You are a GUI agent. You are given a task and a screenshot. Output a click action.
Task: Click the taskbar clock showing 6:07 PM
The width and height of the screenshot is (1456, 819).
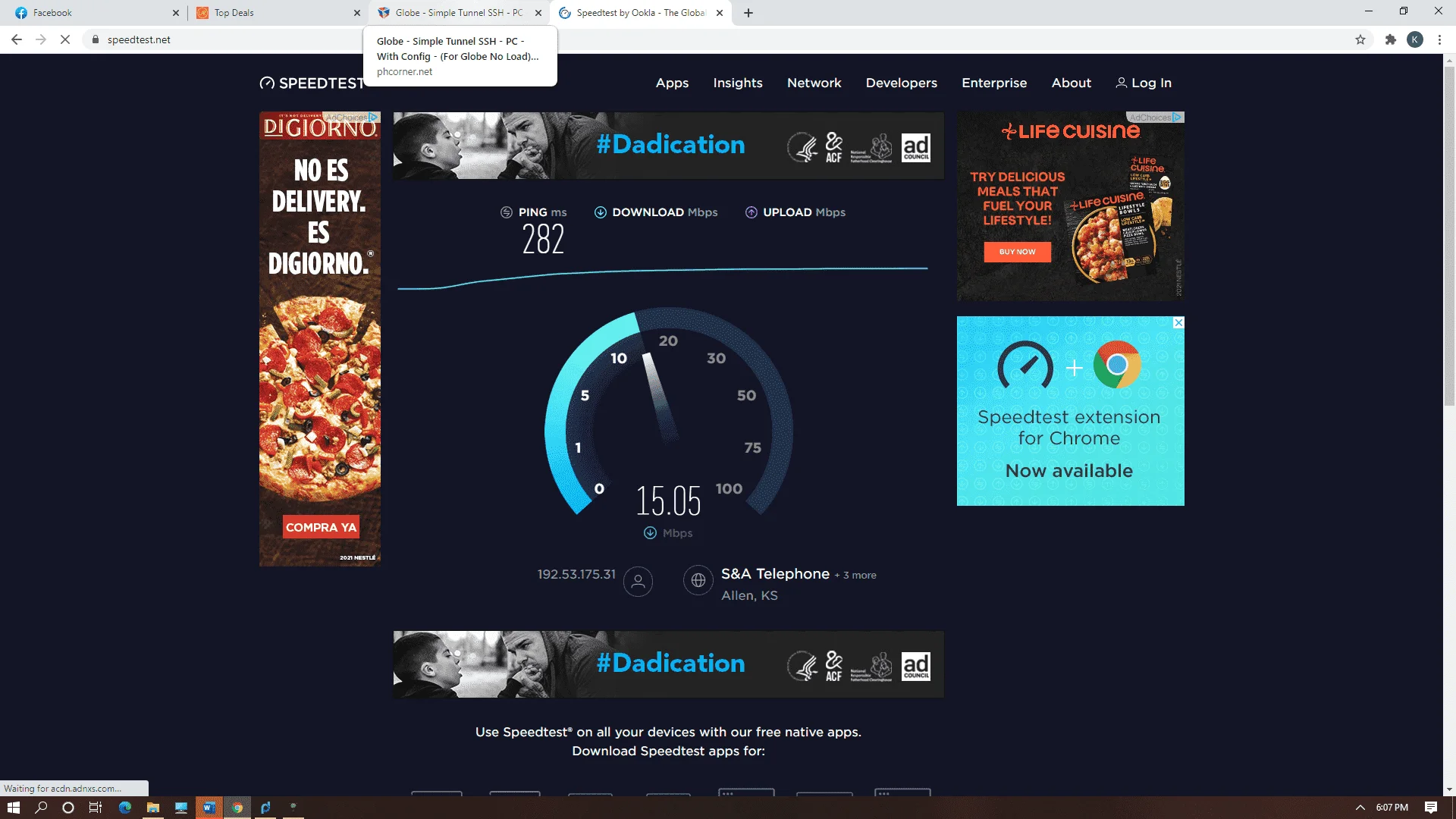point(1392,808)
